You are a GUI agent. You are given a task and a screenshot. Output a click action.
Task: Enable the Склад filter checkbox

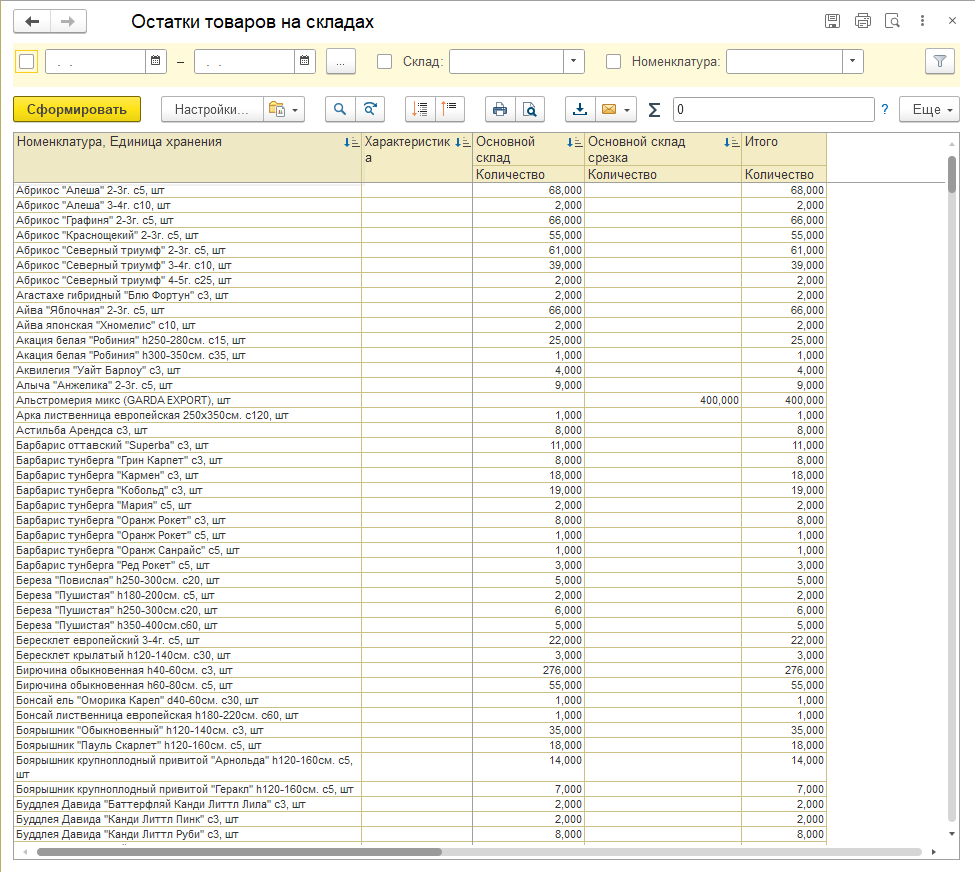[385, 62]
